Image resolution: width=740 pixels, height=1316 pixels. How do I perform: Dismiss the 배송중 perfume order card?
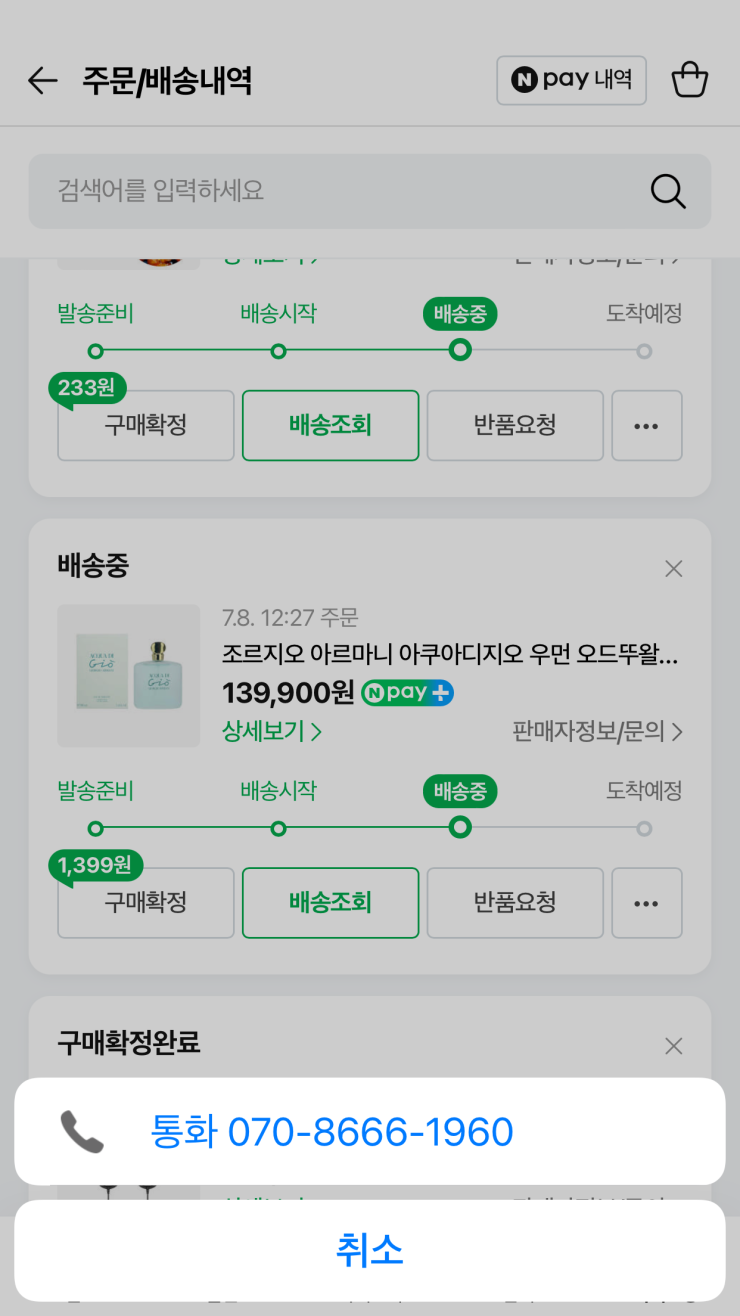[x=674, y=568]
